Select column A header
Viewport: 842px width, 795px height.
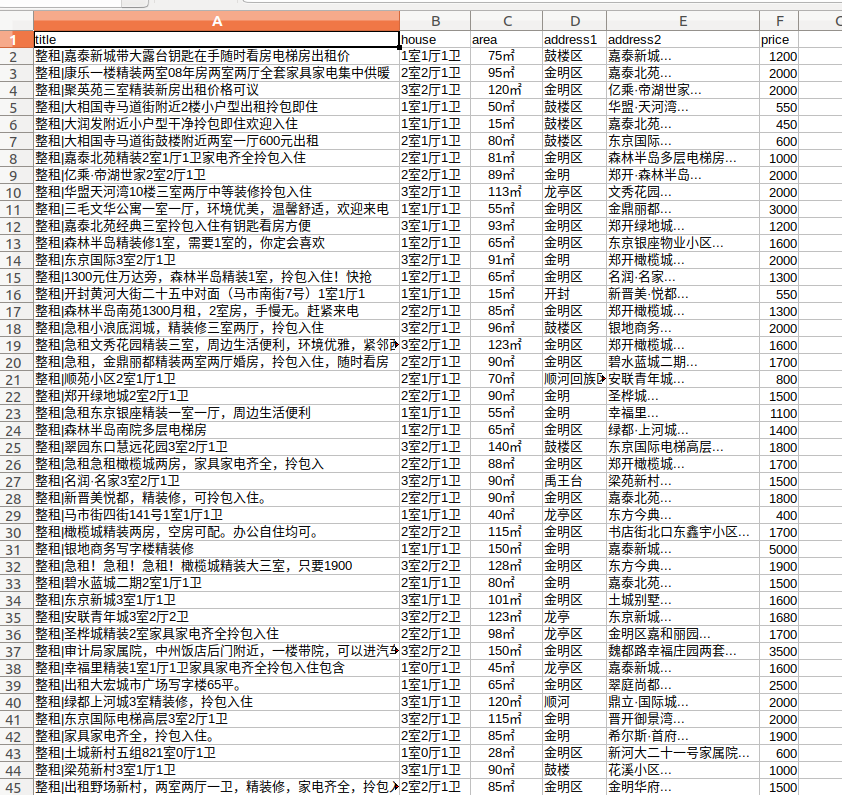(x=216, y=21)
